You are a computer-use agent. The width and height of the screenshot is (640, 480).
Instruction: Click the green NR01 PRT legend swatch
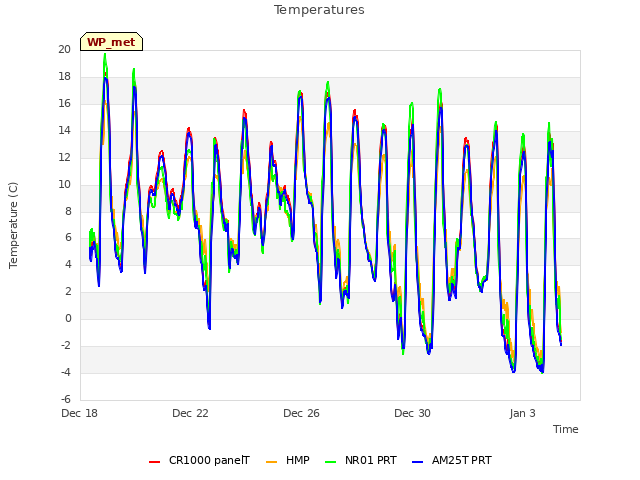[331, 462]
